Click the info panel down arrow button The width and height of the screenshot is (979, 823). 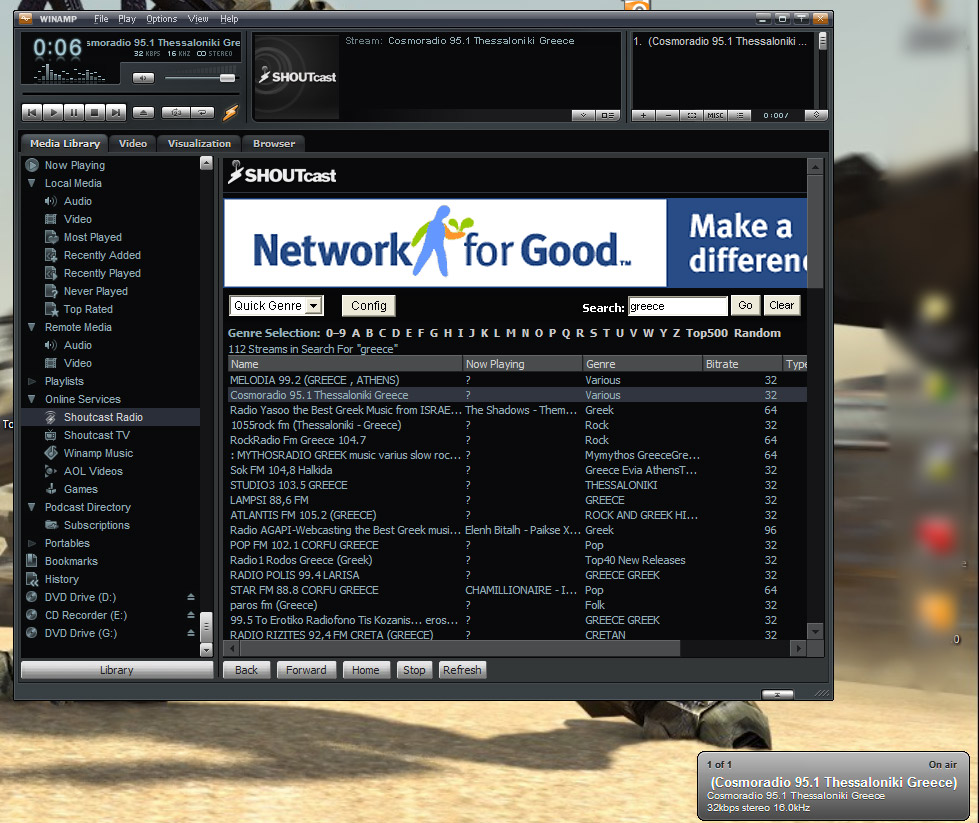tap(583, 116)
